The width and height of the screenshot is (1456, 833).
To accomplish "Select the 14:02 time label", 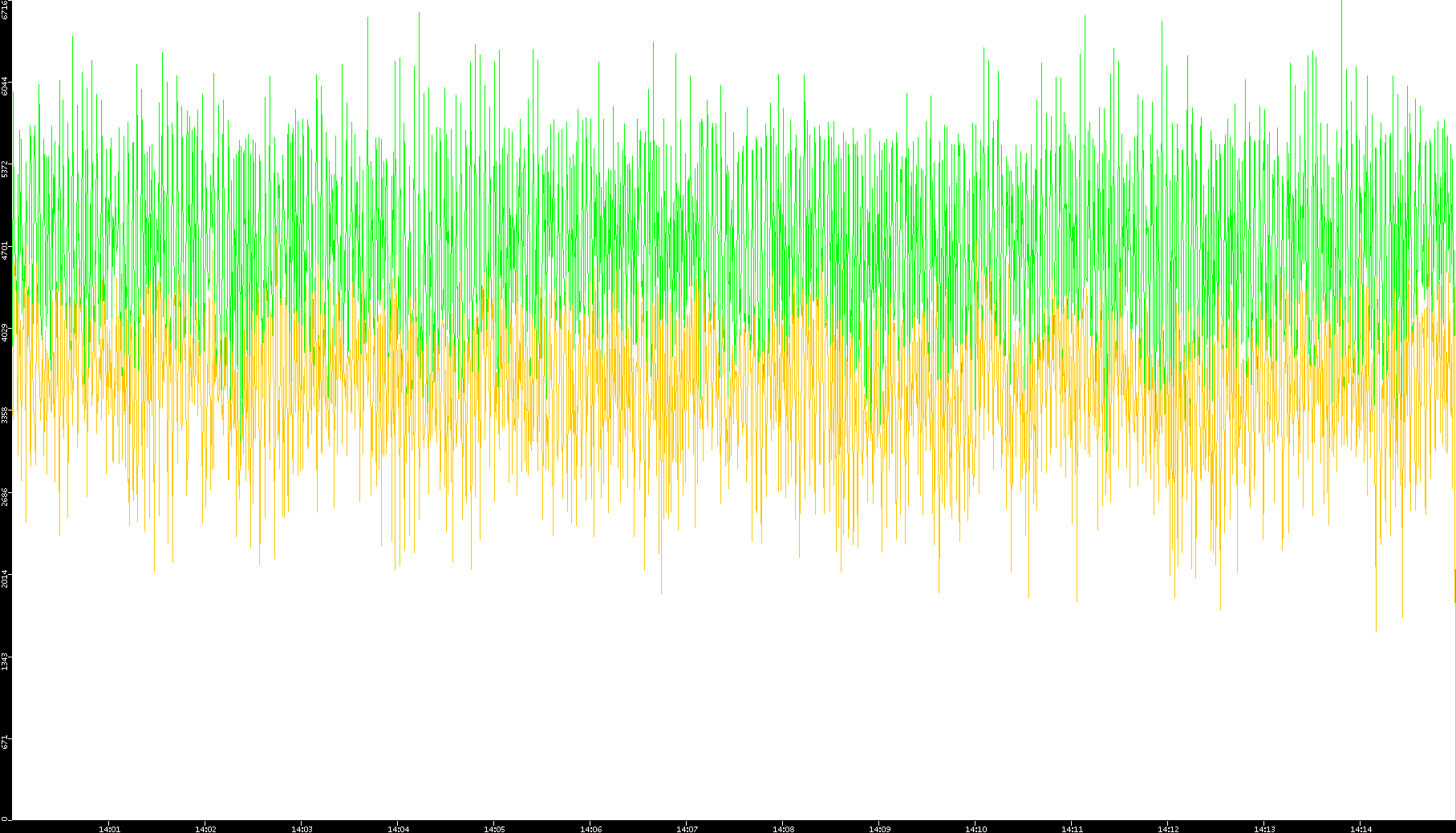I will [x=205, y=829].
